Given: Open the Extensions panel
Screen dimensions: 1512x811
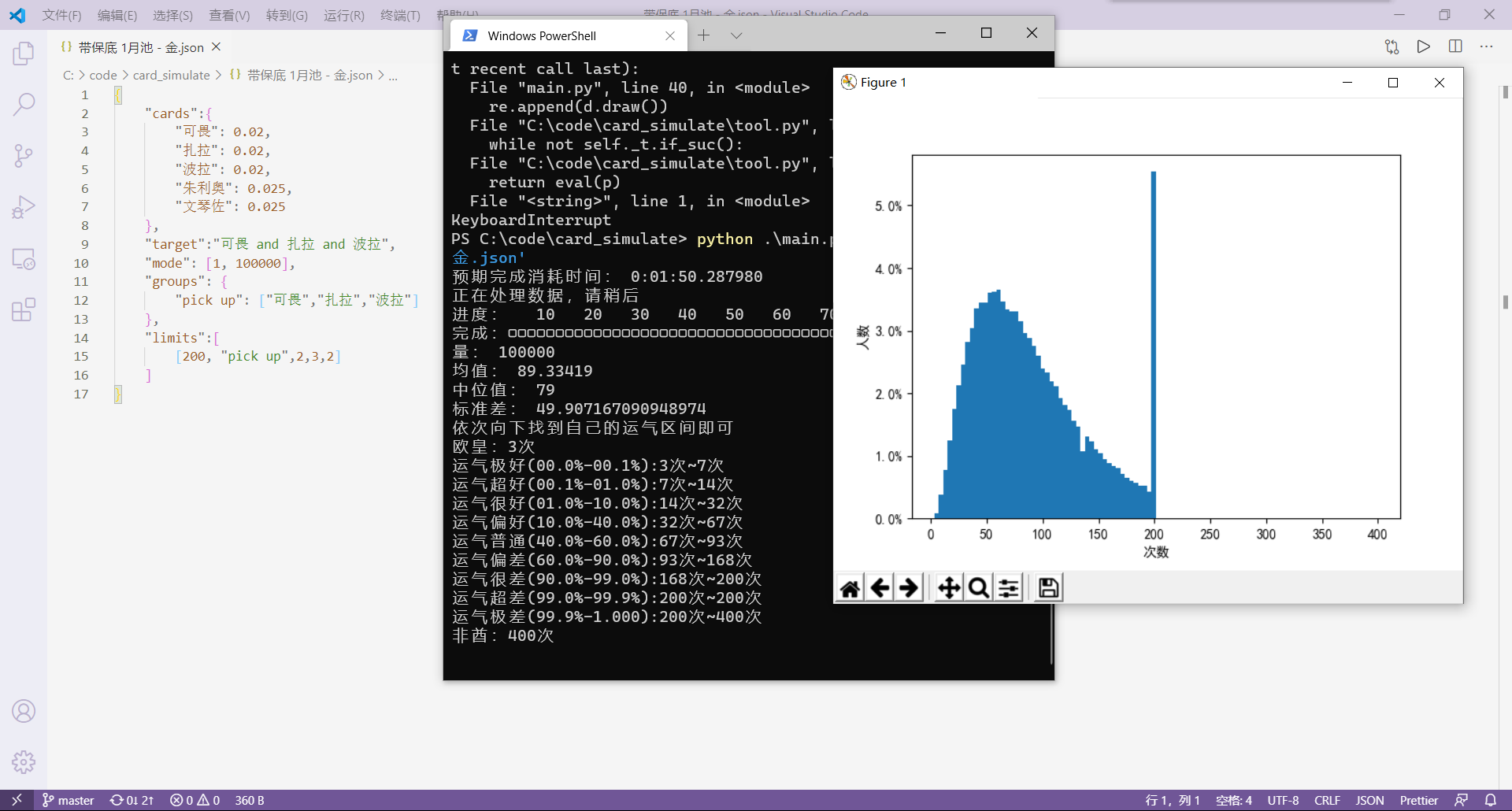Looking at the screenshot, I should (x=24, y=310).
